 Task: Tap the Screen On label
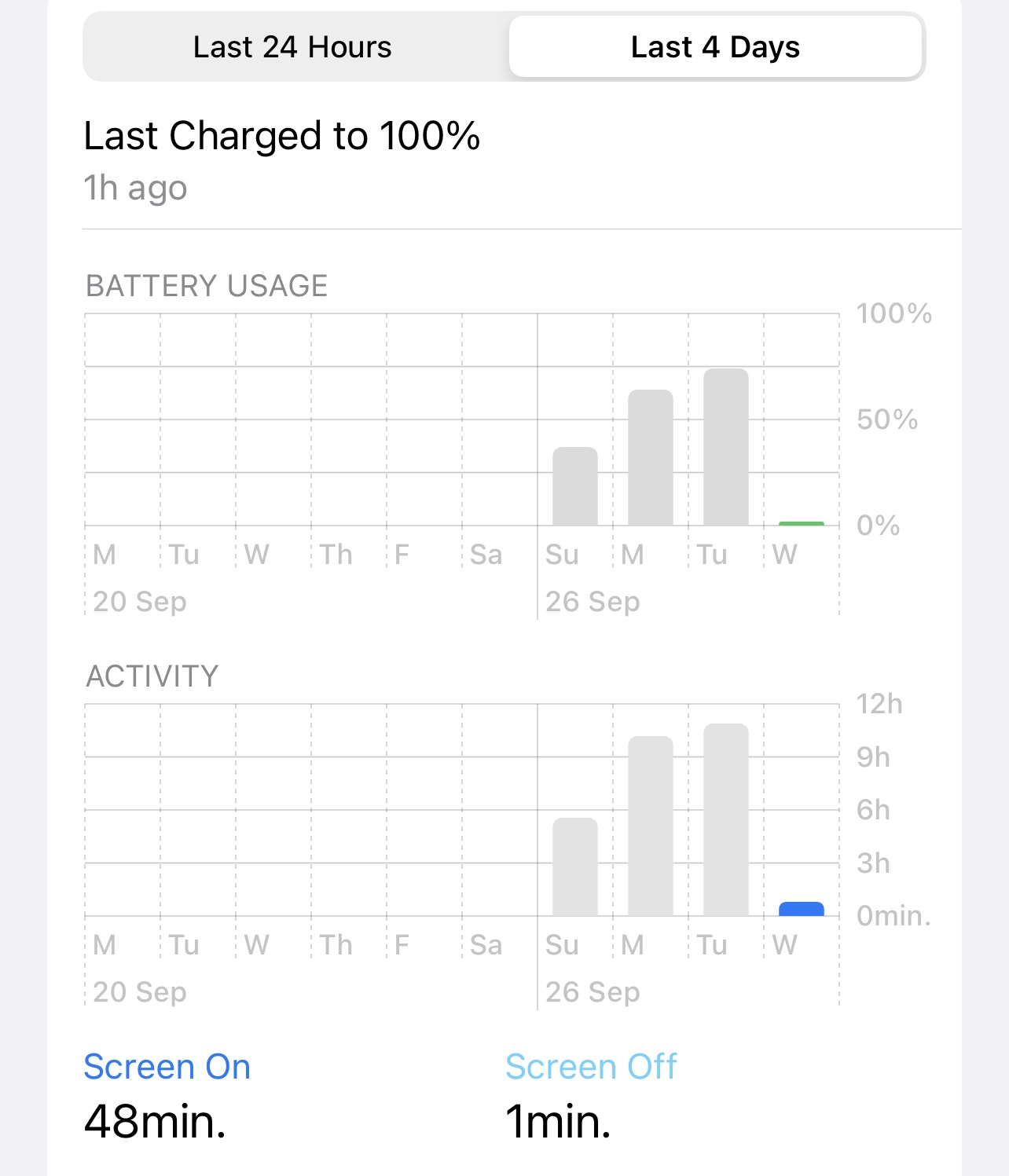[167, 1067]
